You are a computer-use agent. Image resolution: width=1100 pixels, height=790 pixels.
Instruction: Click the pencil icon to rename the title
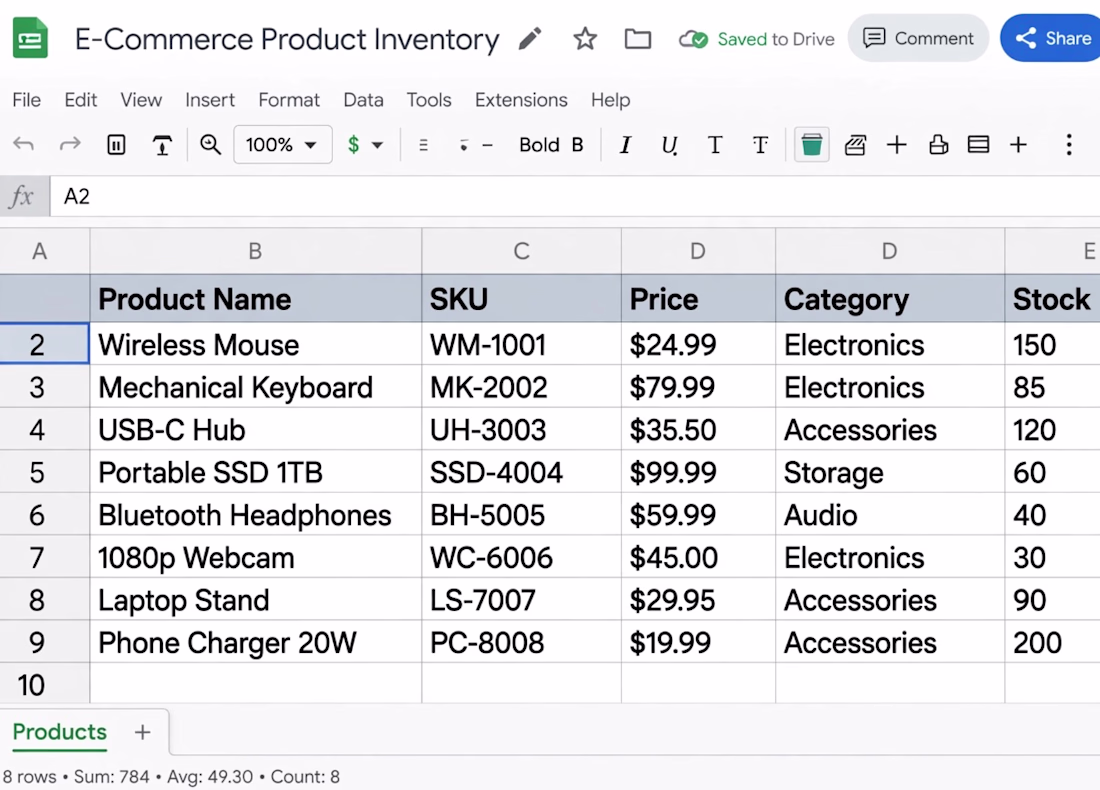click(x=530, y=39)
